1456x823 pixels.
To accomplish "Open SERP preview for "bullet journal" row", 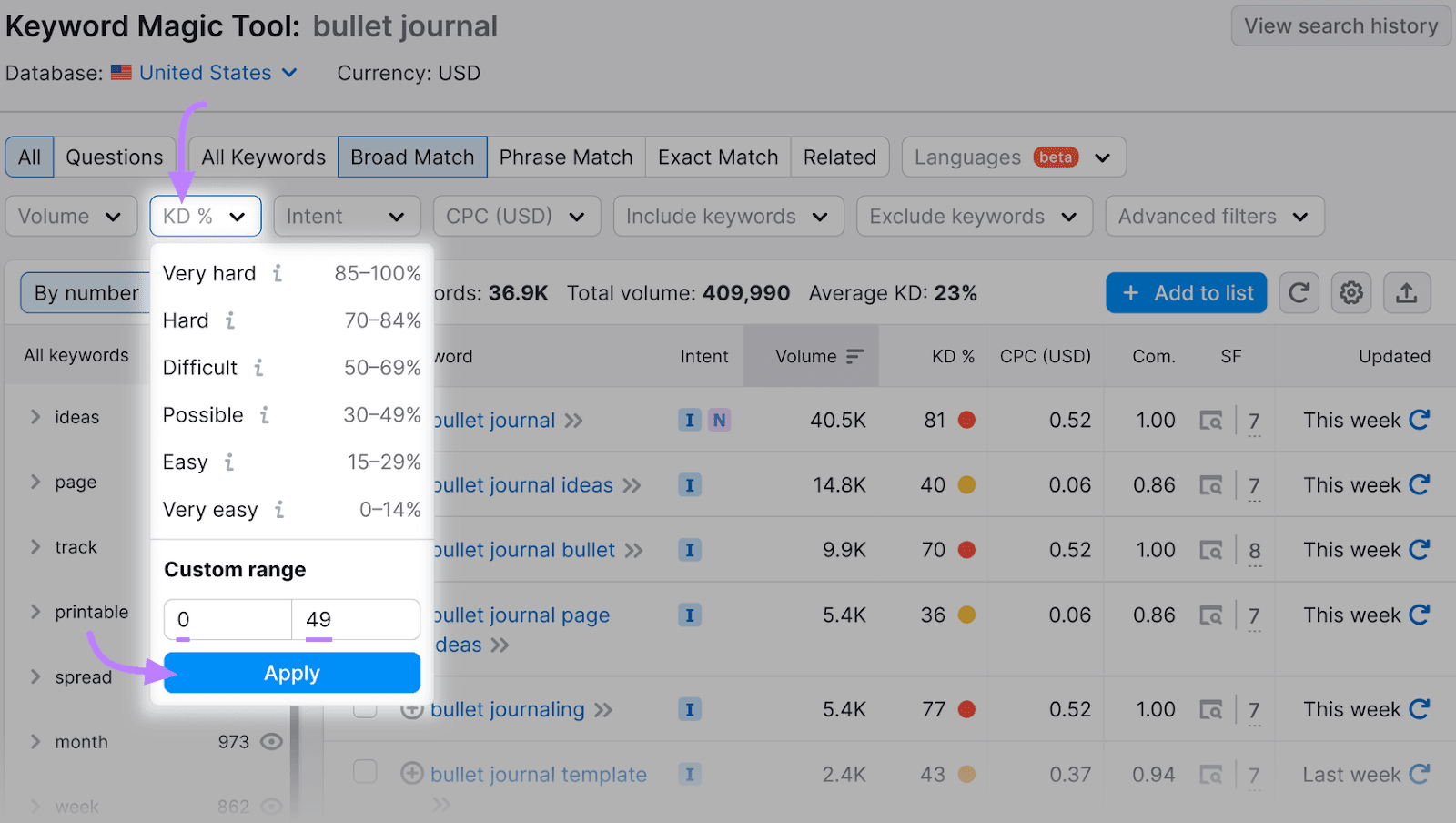I will click(x=1213, y=420).
